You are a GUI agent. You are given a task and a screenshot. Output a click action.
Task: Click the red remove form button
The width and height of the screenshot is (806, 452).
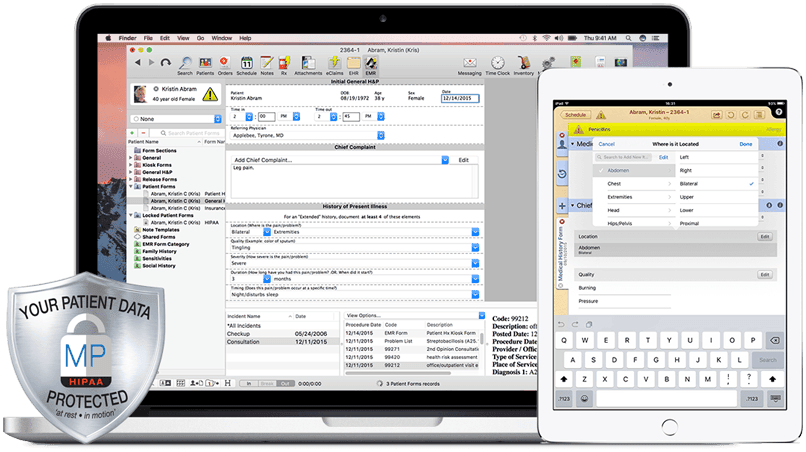pyautogui.click(x=143, y=133)
